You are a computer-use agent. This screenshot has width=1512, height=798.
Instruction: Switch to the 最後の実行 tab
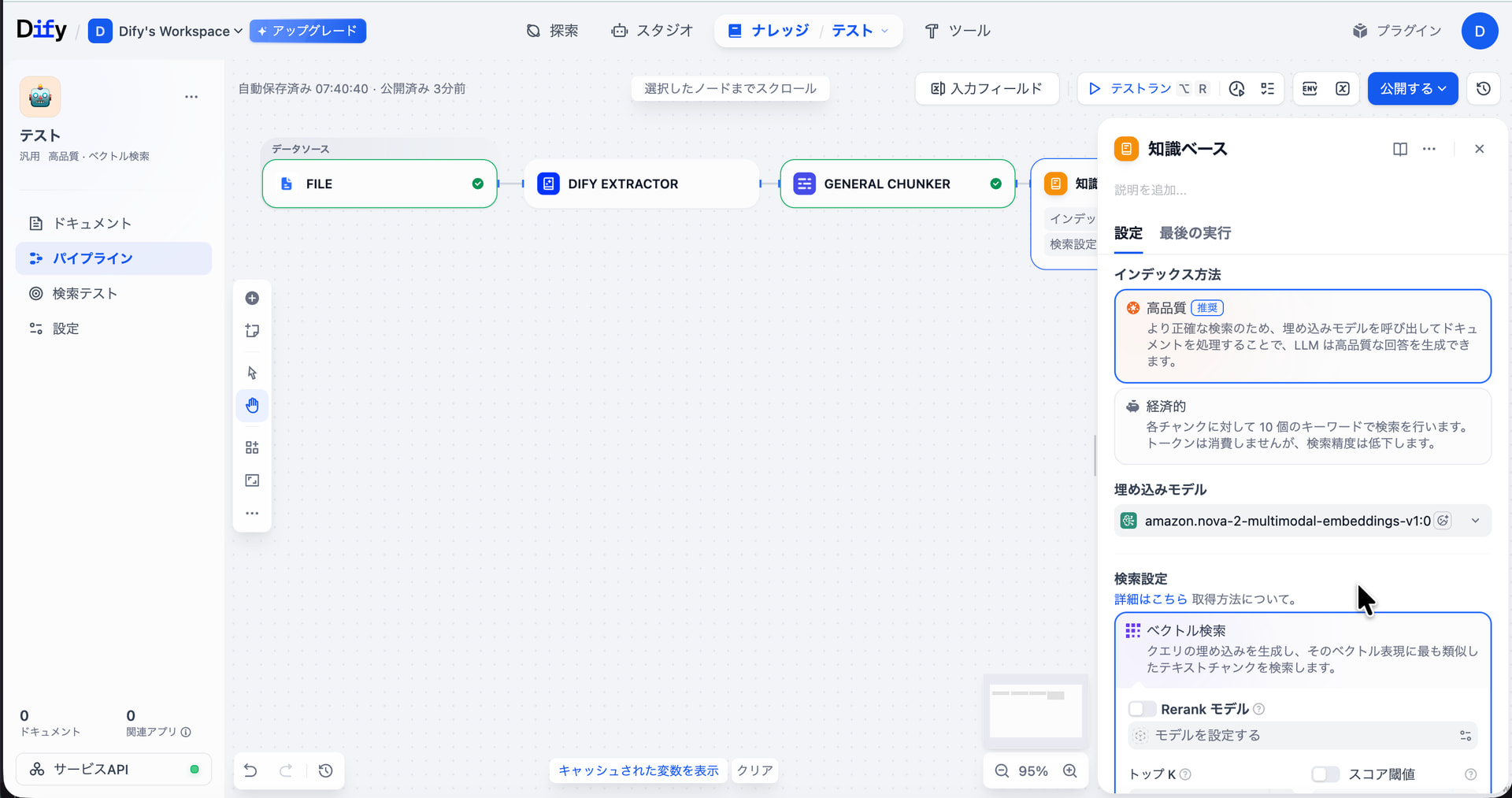(1195, 233)
